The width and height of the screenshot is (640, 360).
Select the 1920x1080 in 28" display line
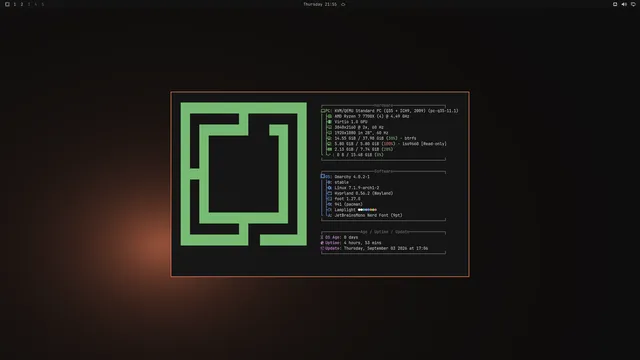click(361, 133)
